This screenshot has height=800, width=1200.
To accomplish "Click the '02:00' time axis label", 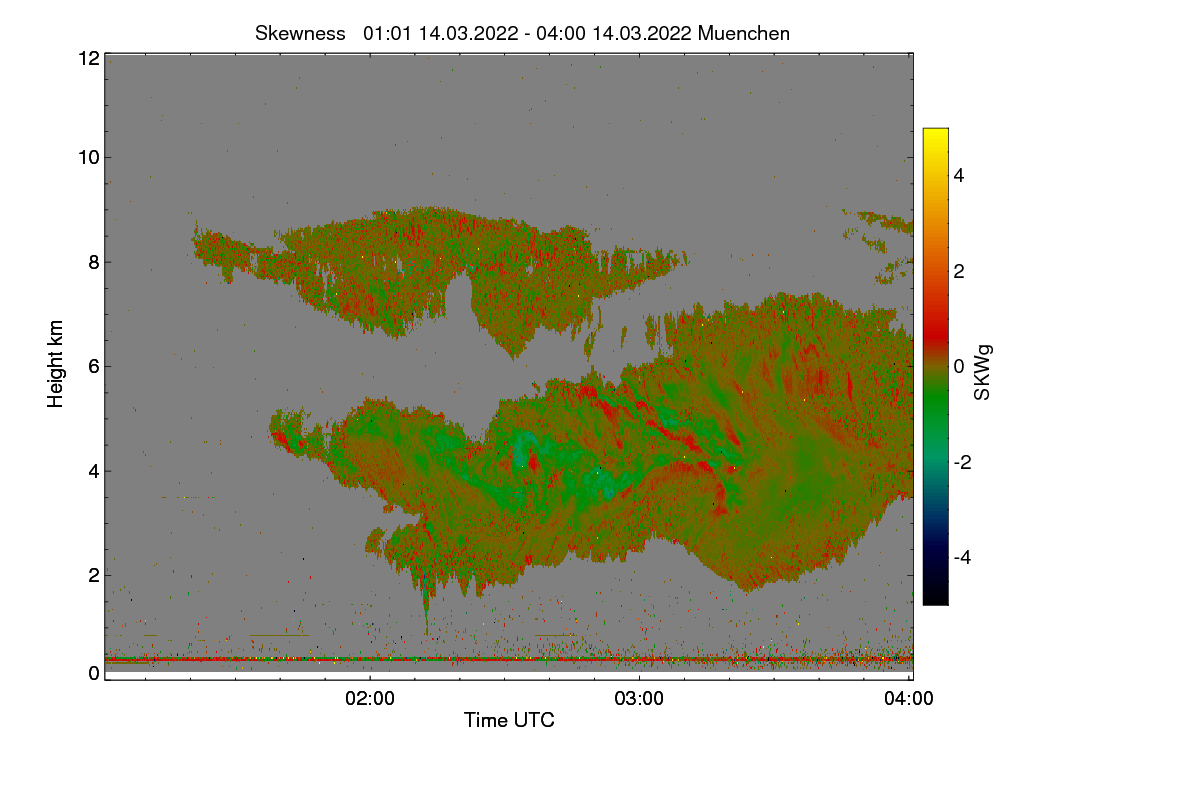I will coord(370,699).
